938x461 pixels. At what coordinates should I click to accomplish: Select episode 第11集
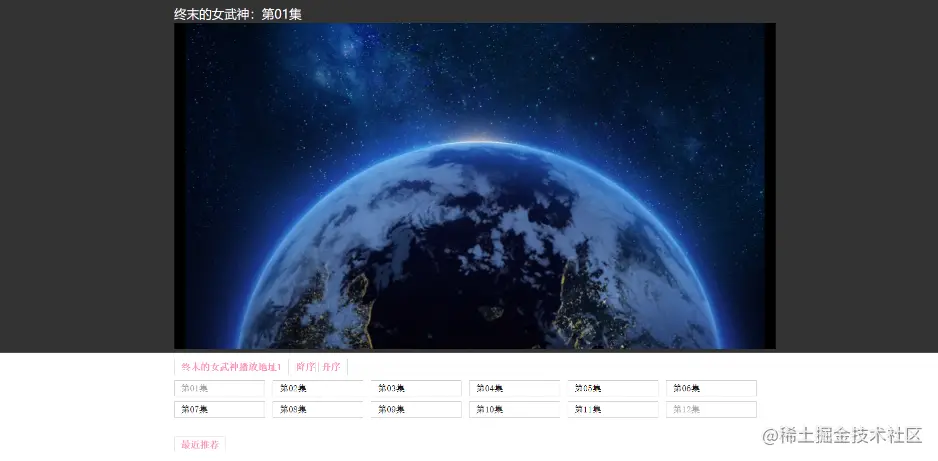point(613,410)
